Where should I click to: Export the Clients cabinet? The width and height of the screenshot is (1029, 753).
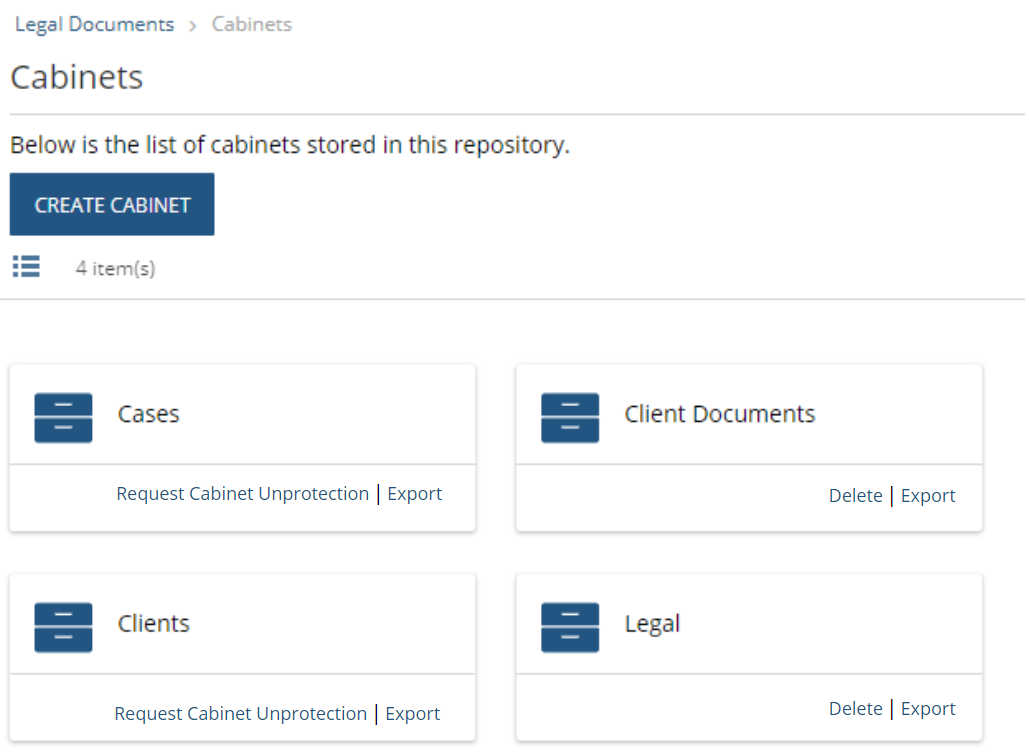click(x=412, y=714)
